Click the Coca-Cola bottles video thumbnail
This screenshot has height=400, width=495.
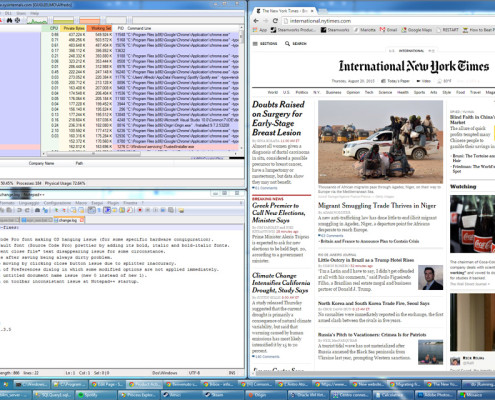pyautogui.click(x=472, y=224)
